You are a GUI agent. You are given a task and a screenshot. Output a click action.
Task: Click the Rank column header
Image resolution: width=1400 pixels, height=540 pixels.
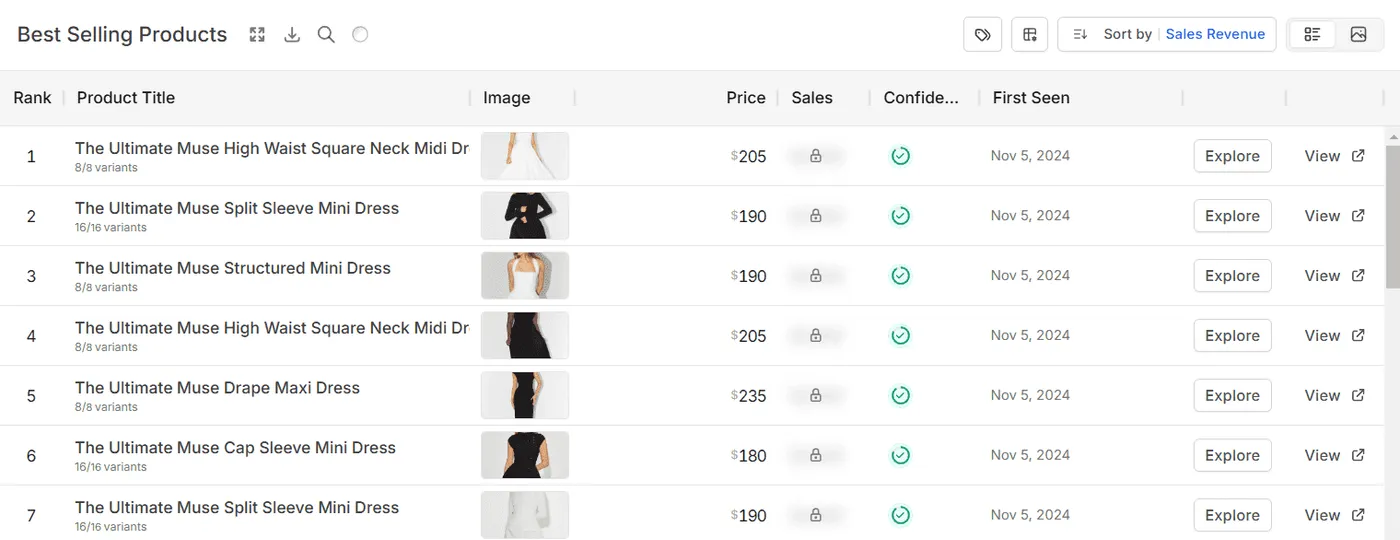(32, 98)
